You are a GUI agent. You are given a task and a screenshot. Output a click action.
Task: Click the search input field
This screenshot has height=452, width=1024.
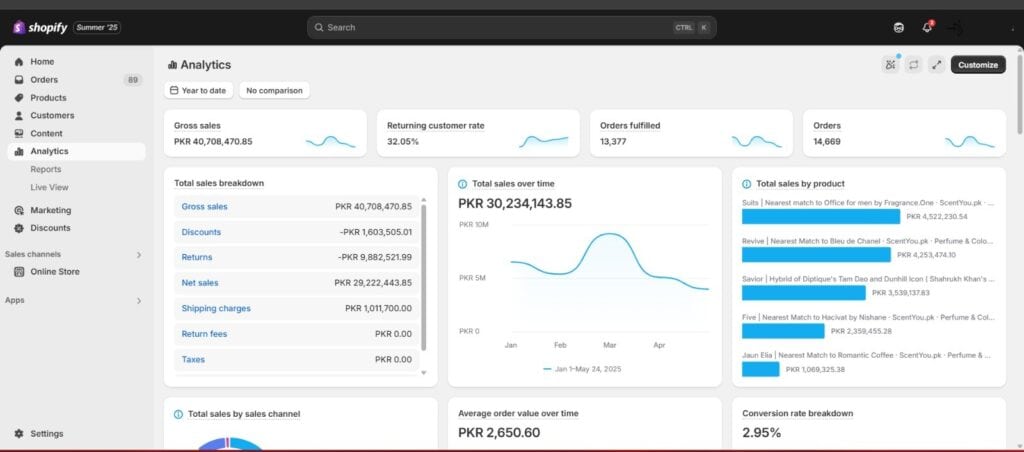pos(490,27)
